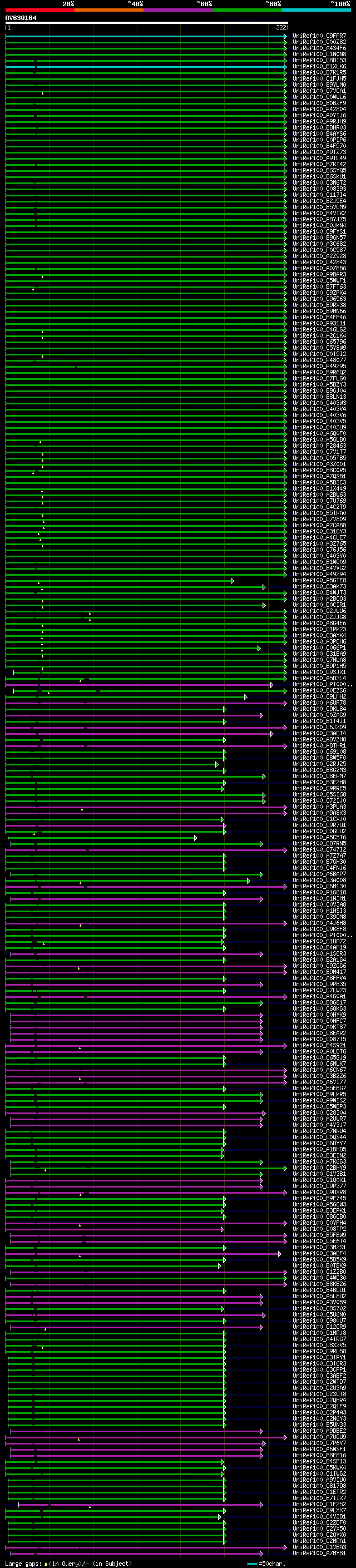Select the UniRef100_C5U6N0 label
This screenshot has height=1568, width=356.
pyautogui.click(x=319, y=1315)
